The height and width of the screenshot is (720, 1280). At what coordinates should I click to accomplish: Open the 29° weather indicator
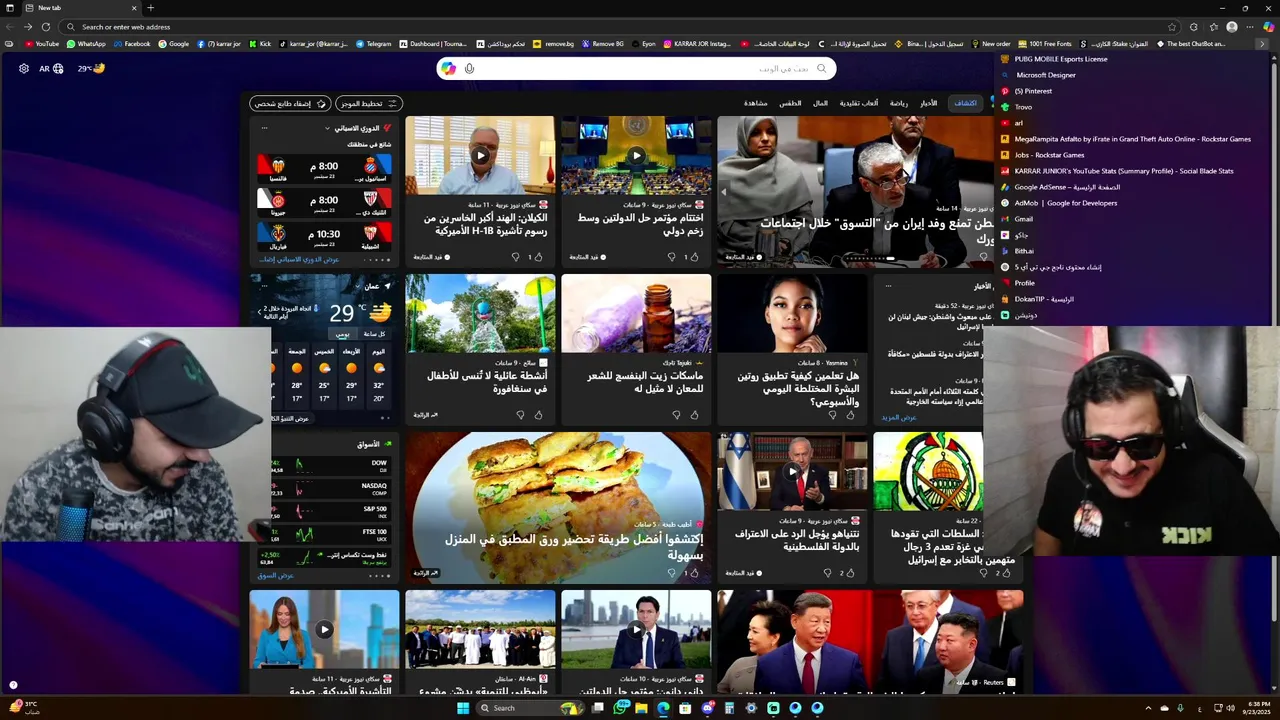click(91, 68)
